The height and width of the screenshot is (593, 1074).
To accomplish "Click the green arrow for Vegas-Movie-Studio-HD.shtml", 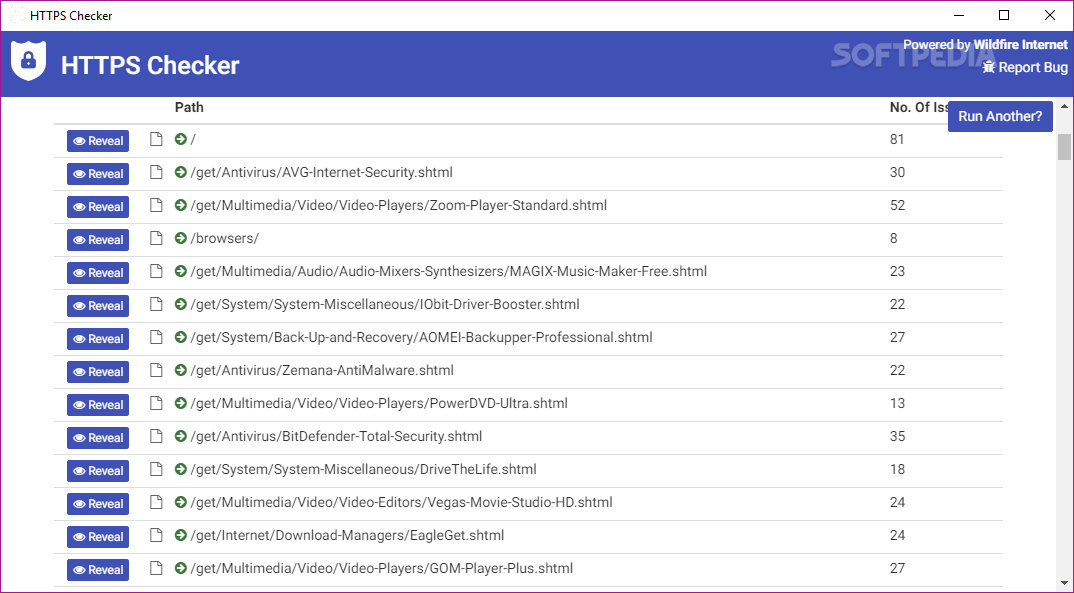I will pyautogui.click(x=181, y=501).
